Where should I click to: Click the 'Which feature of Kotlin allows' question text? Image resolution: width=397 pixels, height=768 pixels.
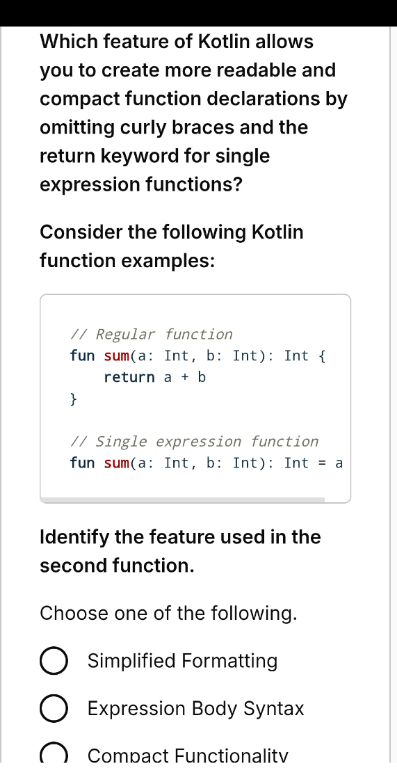pyautogui.click(x=176, y=42)
